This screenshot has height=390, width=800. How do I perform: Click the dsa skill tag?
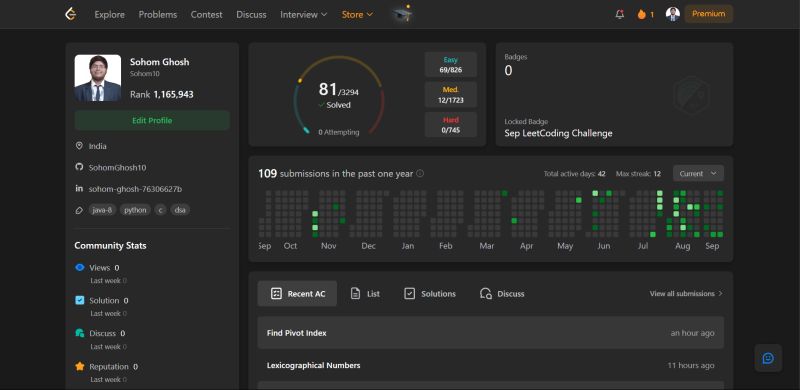(180, 210)
